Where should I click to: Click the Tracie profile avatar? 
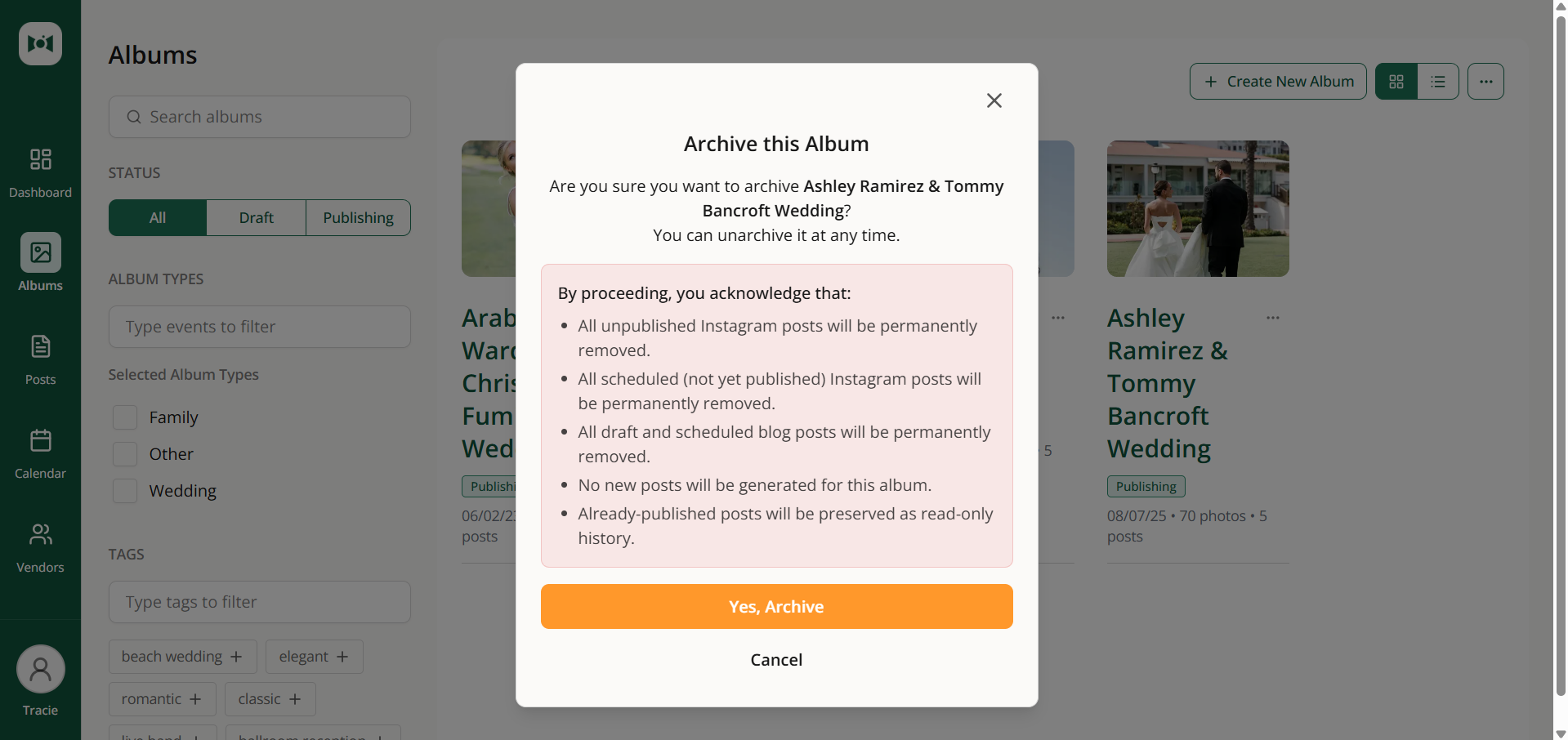(40, 669)
